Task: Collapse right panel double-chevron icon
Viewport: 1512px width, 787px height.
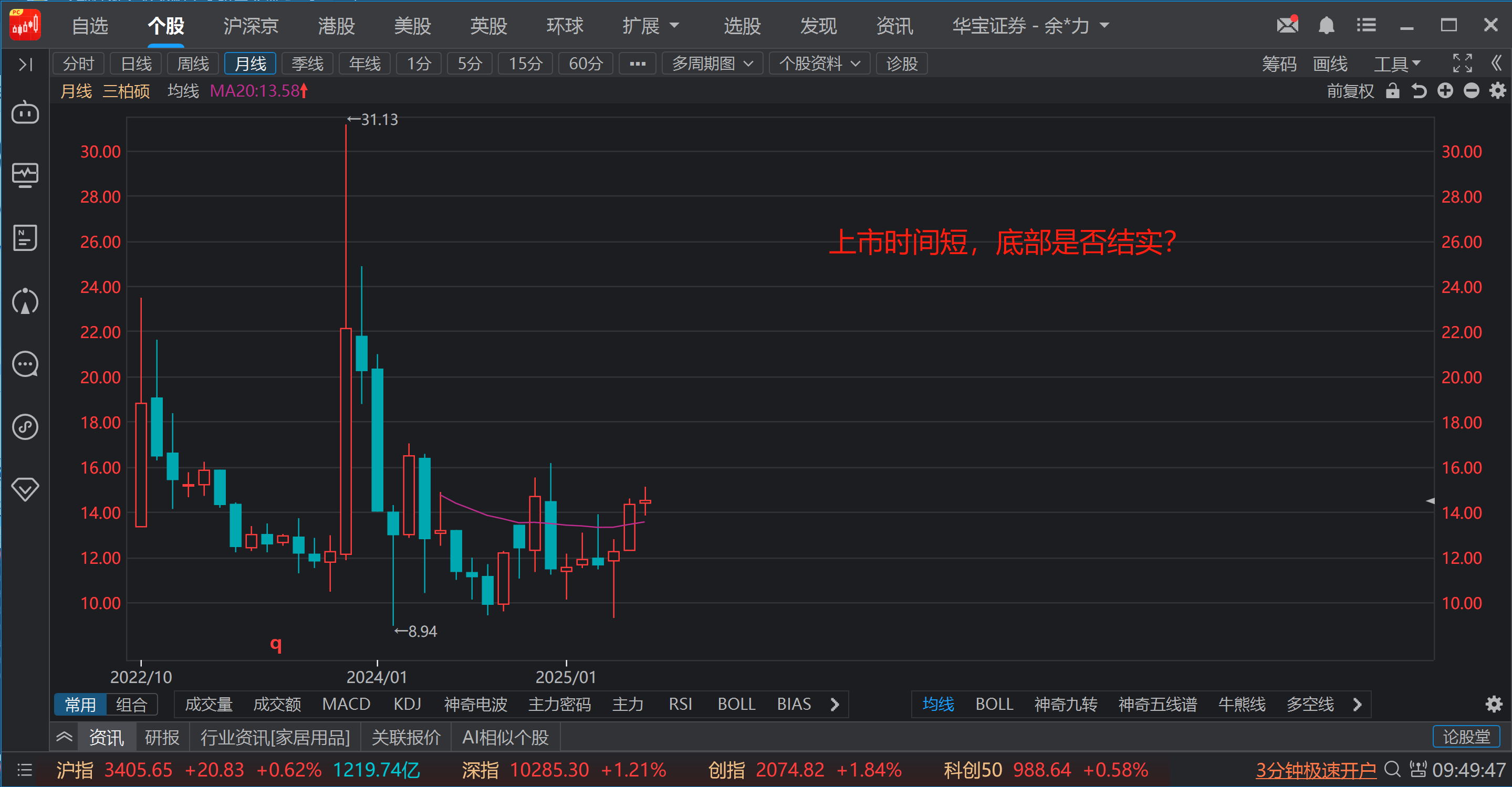Action: click(1497, 63)
